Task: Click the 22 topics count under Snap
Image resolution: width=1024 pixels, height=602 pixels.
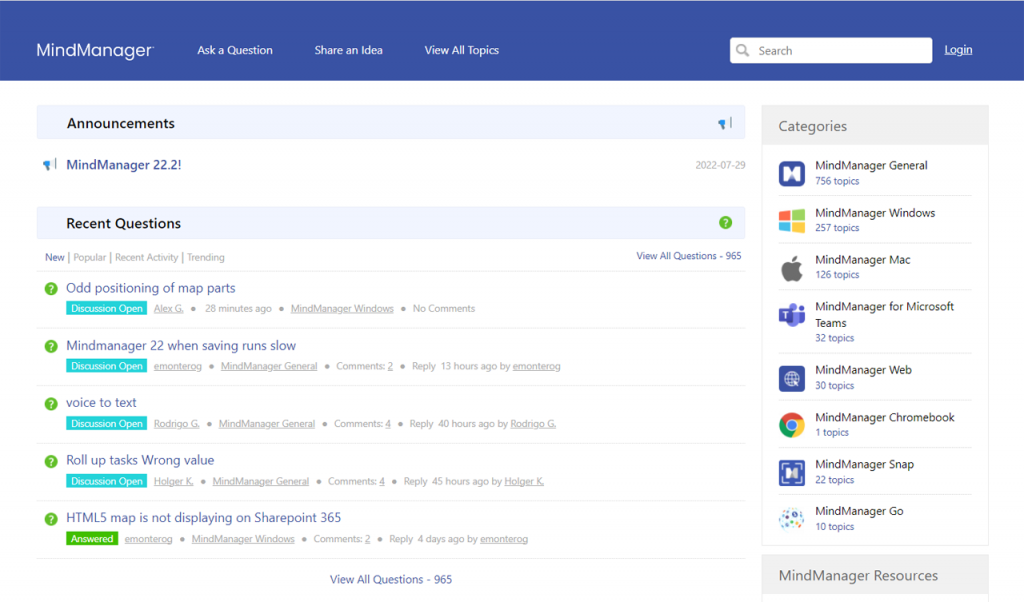Action: [x=835, y=480]
